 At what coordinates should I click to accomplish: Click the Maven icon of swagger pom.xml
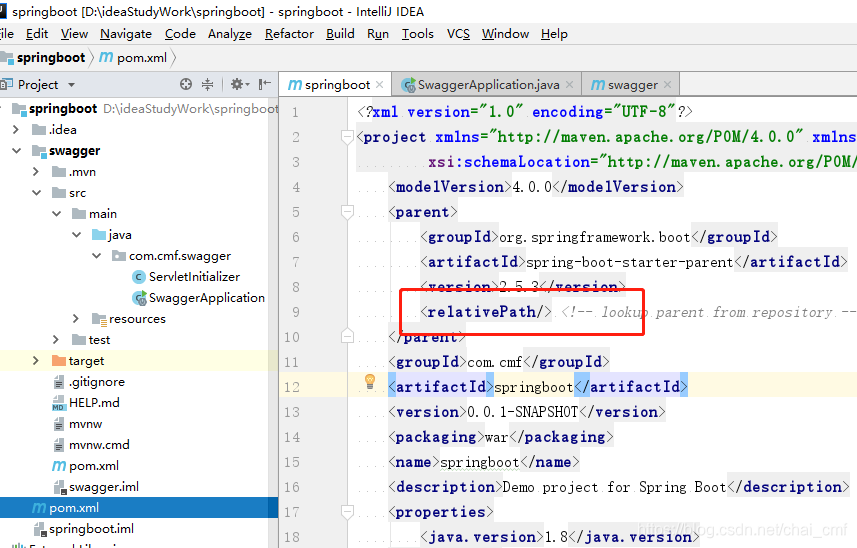click(x=59, y=466)
